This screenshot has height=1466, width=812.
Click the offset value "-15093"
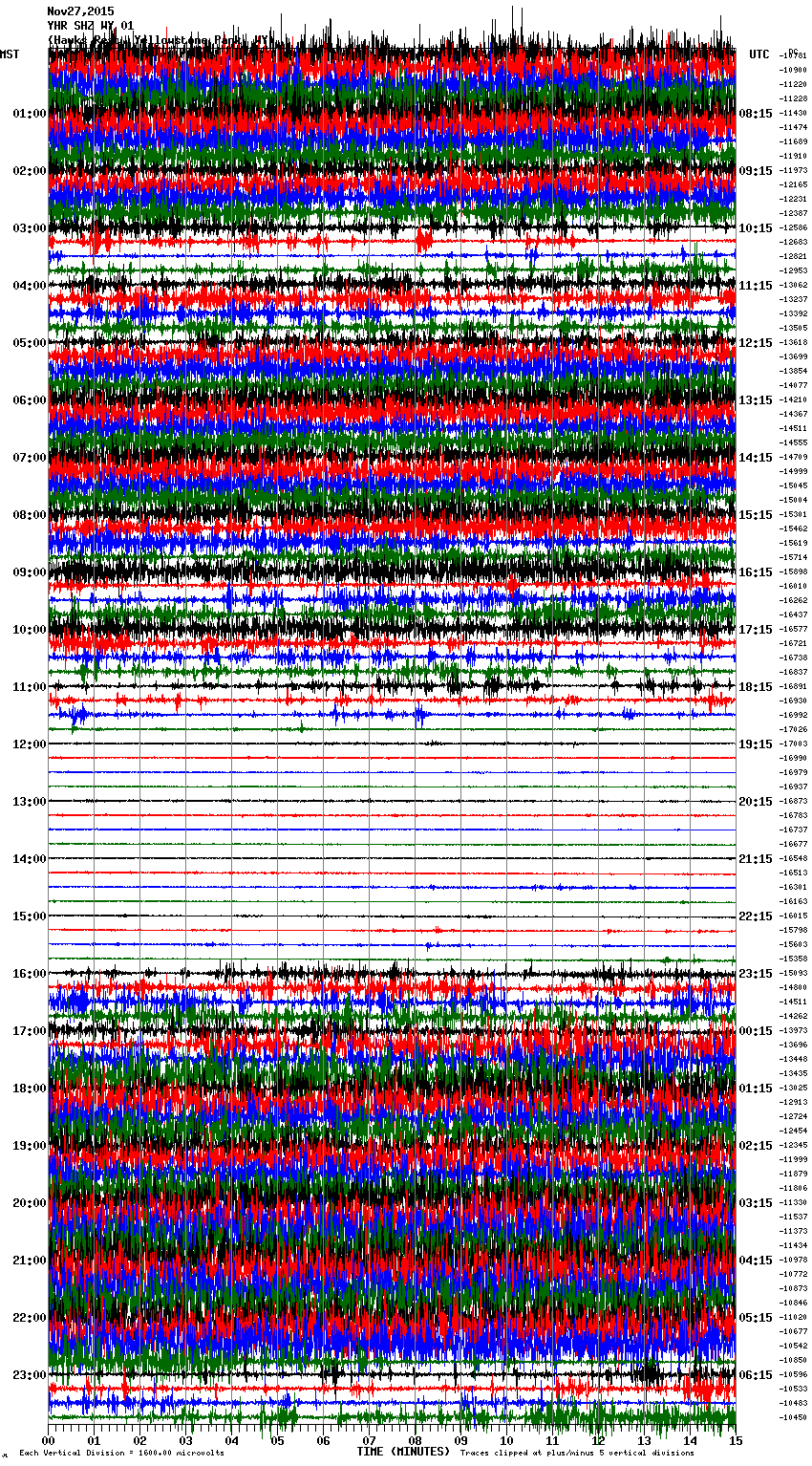pos(794,974)
